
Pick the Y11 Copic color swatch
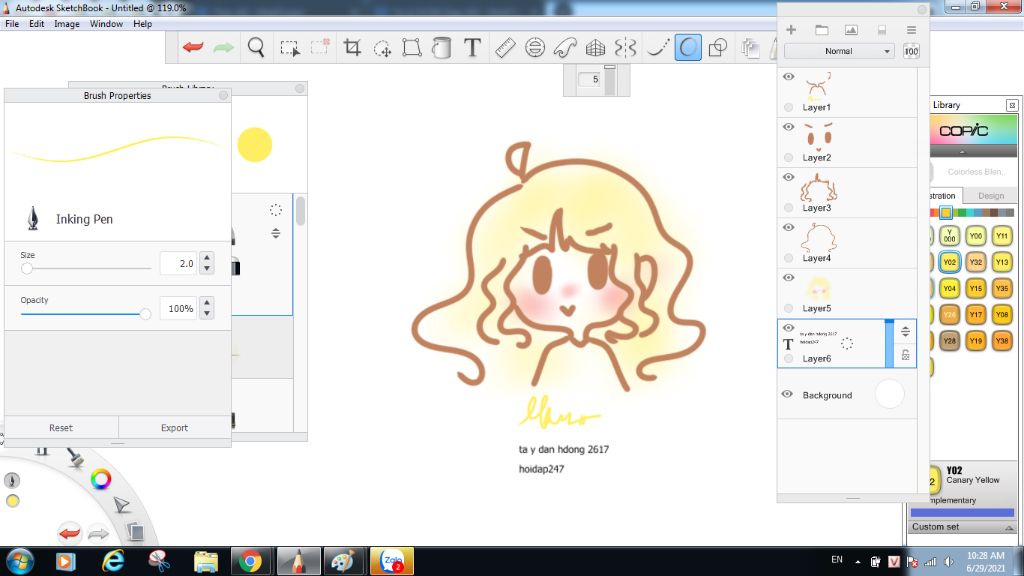(1002, 236)
